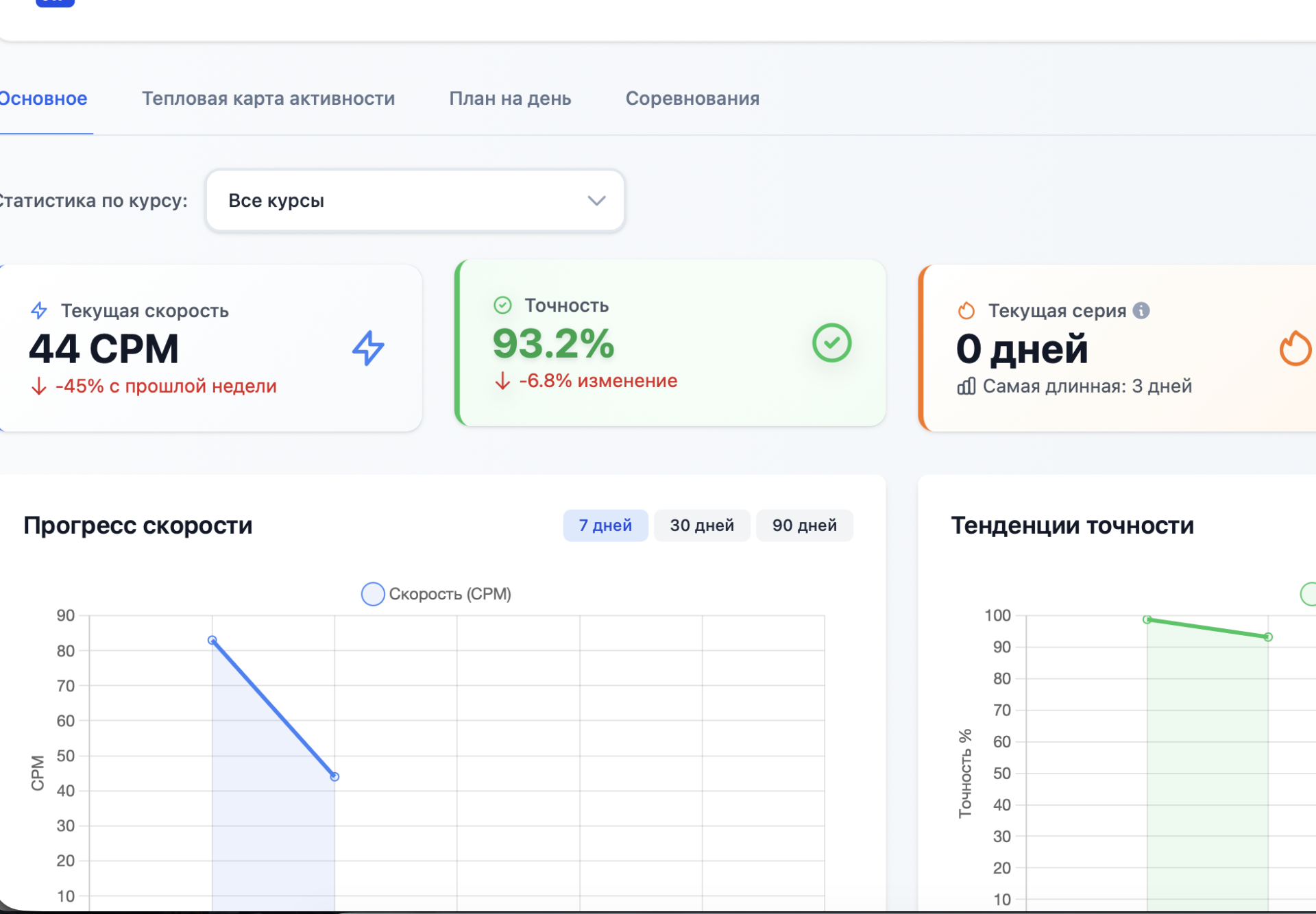Click the large blue lightning bolt icon
Image resolution: width=1316 pixels, height=914 pixels.
[368, 348]
